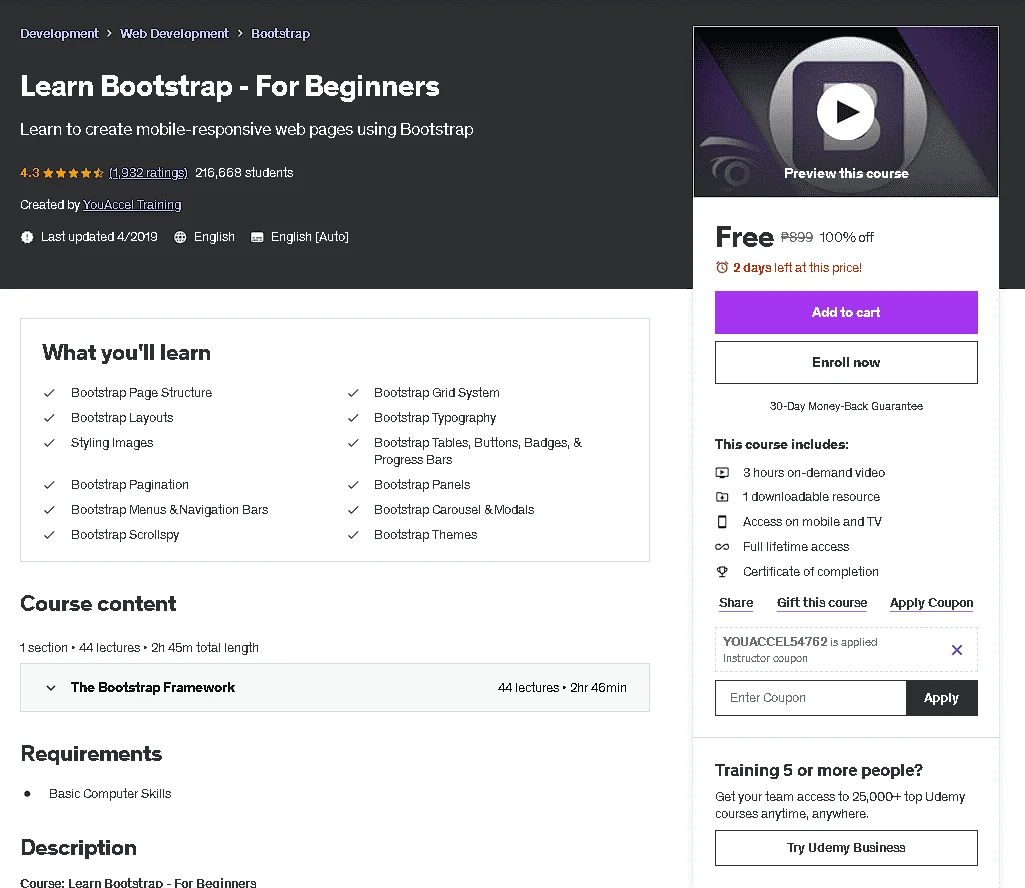
Task: Click the star rating icons
Action: 73,173
